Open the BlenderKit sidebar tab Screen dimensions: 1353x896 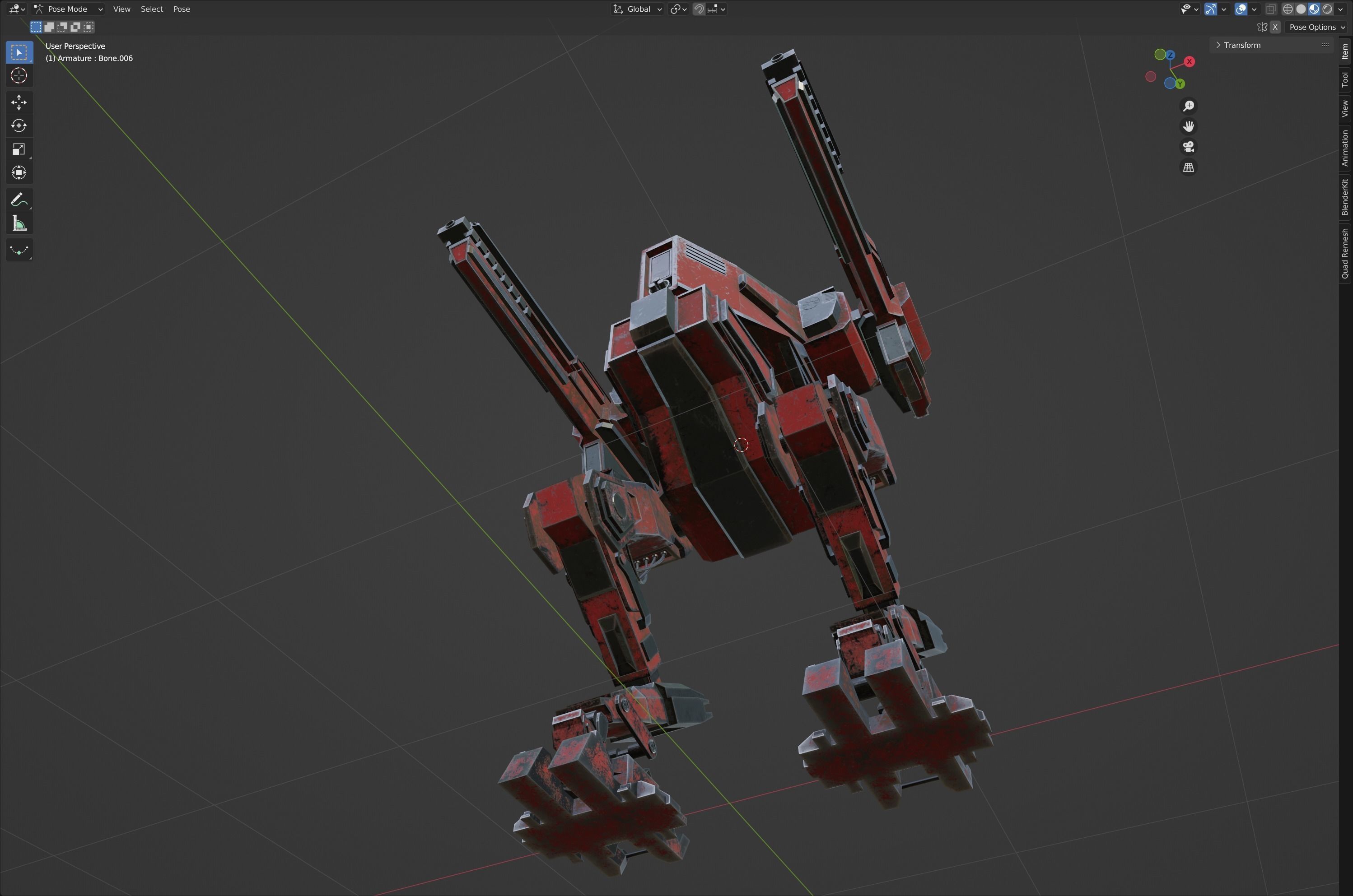coord(1345,197)
